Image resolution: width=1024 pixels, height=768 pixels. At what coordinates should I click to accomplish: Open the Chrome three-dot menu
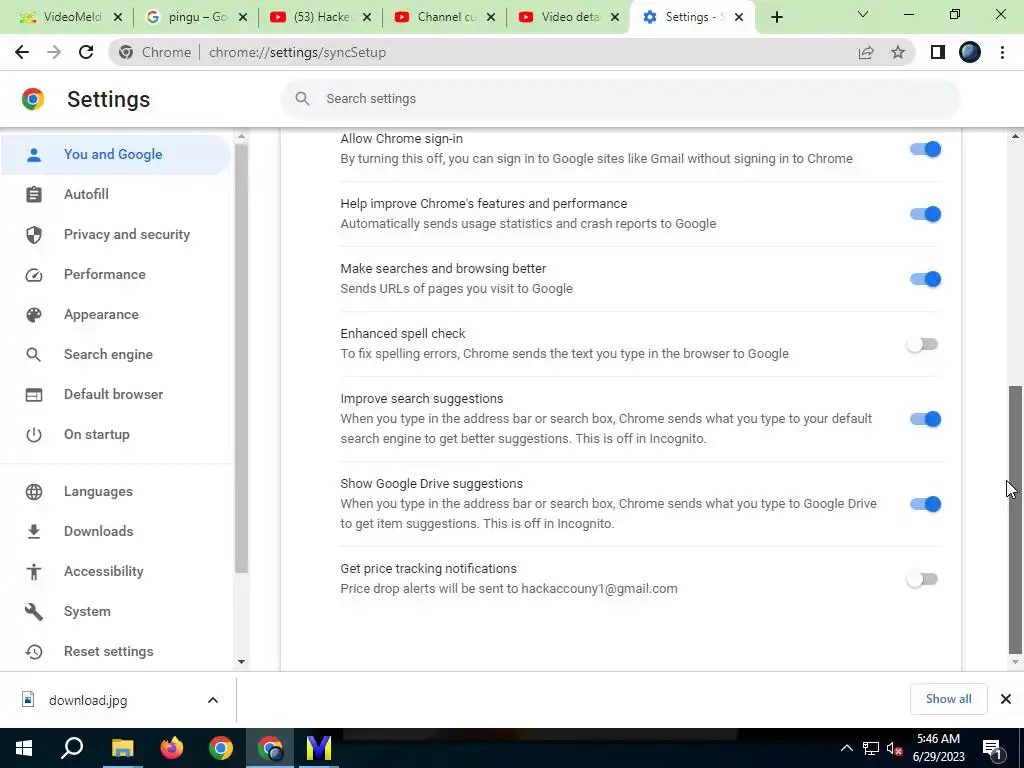(x=1002, y=52)
